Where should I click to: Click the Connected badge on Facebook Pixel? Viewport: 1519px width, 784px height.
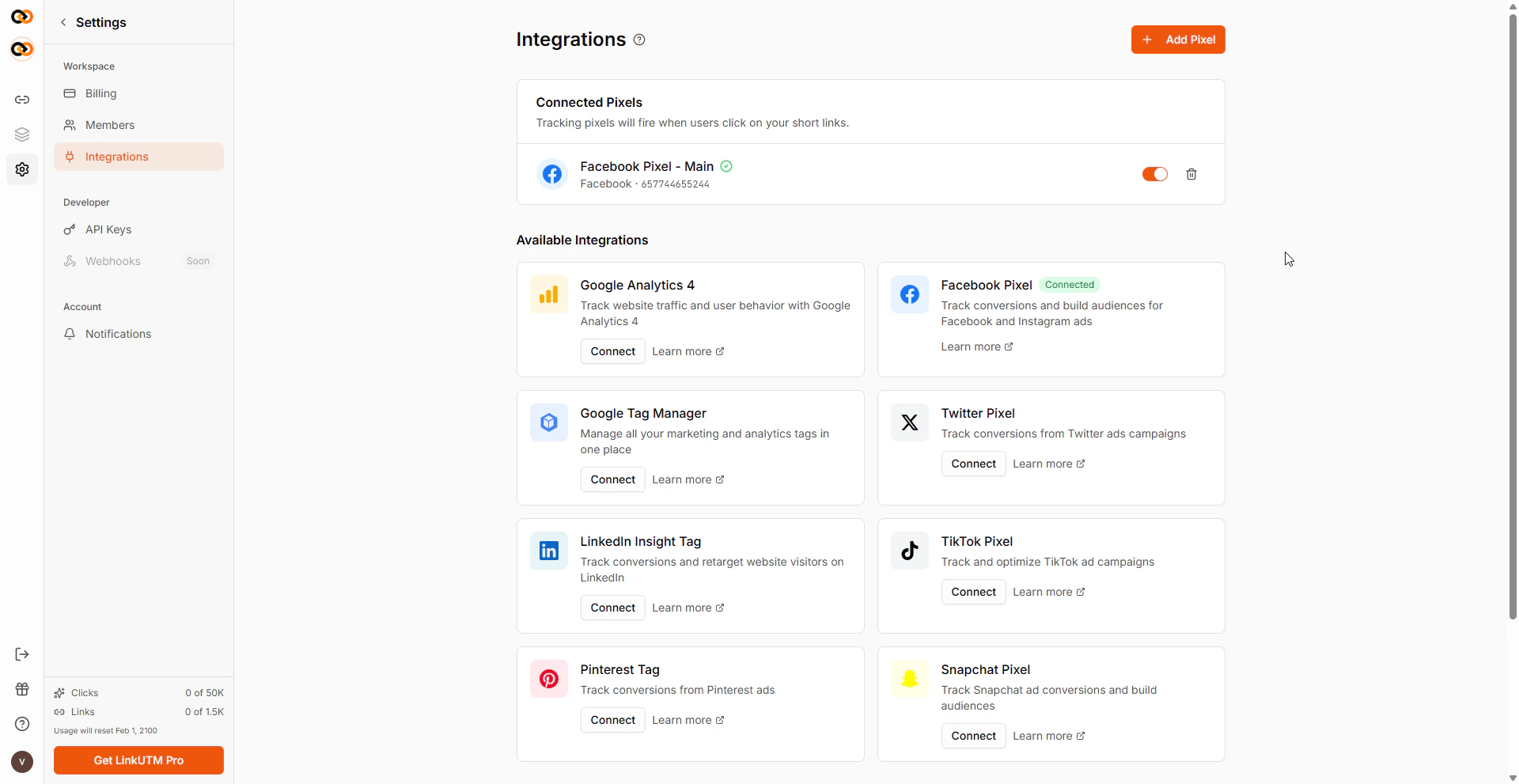[x=1070, y=285]
